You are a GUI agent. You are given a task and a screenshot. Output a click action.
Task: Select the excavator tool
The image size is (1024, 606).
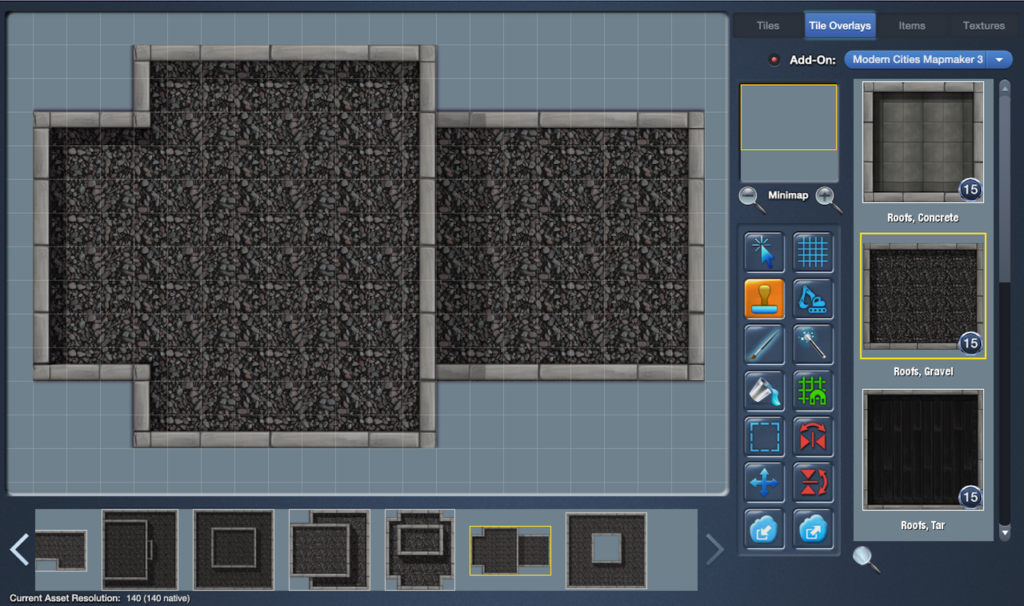pyautogui.click(x=813, y=298)
